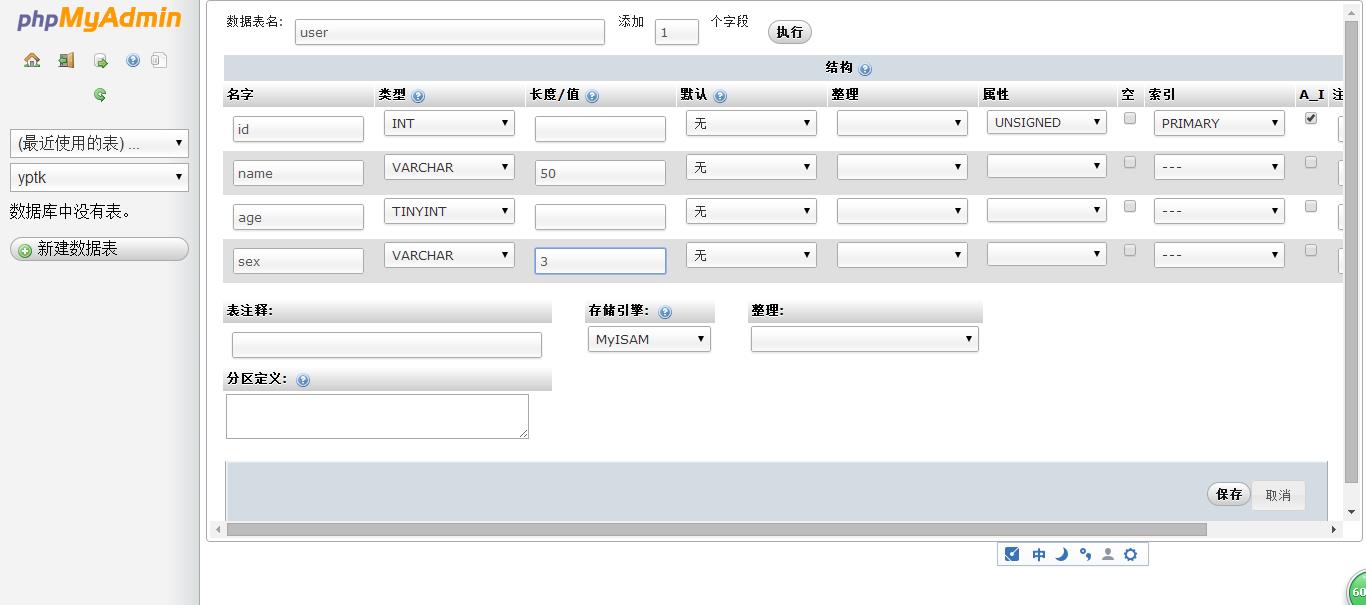Open the TINYINT type dropdown for age

(449, 211)
